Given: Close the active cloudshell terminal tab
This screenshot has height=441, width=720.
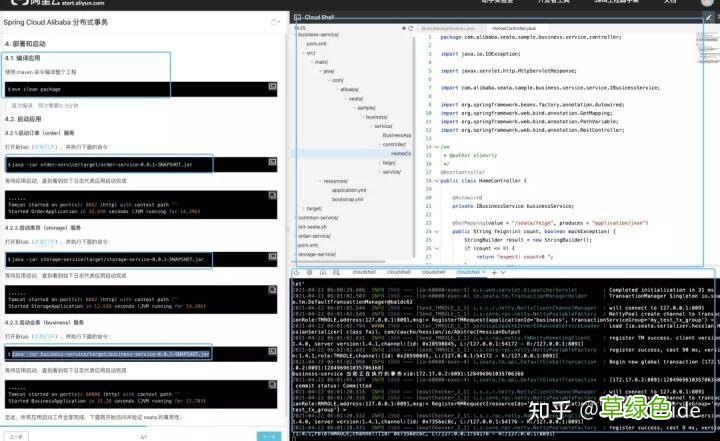Looking at the screenshot, I should click(484, 272).
